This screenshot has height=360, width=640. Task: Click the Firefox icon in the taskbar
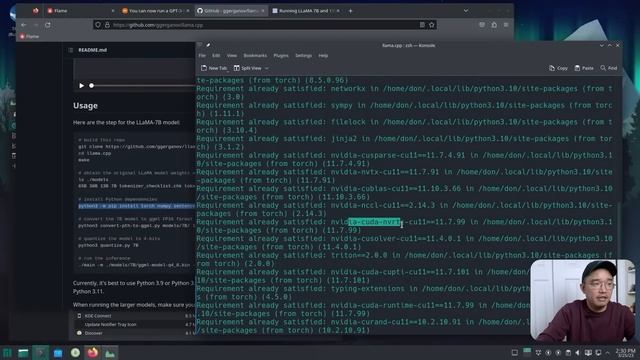coord(93,353)
